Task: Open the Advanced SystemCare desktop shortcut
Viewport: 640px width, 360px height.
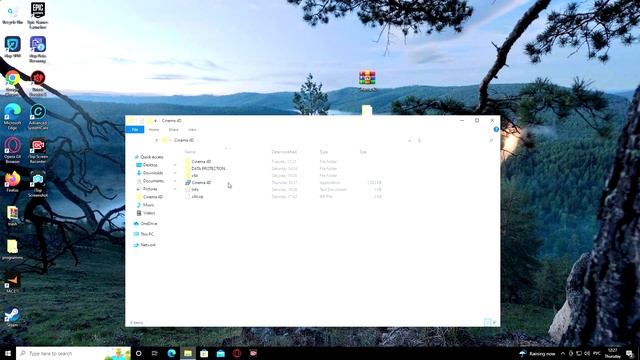Action: pyautogui.click(x=38, y=116)
